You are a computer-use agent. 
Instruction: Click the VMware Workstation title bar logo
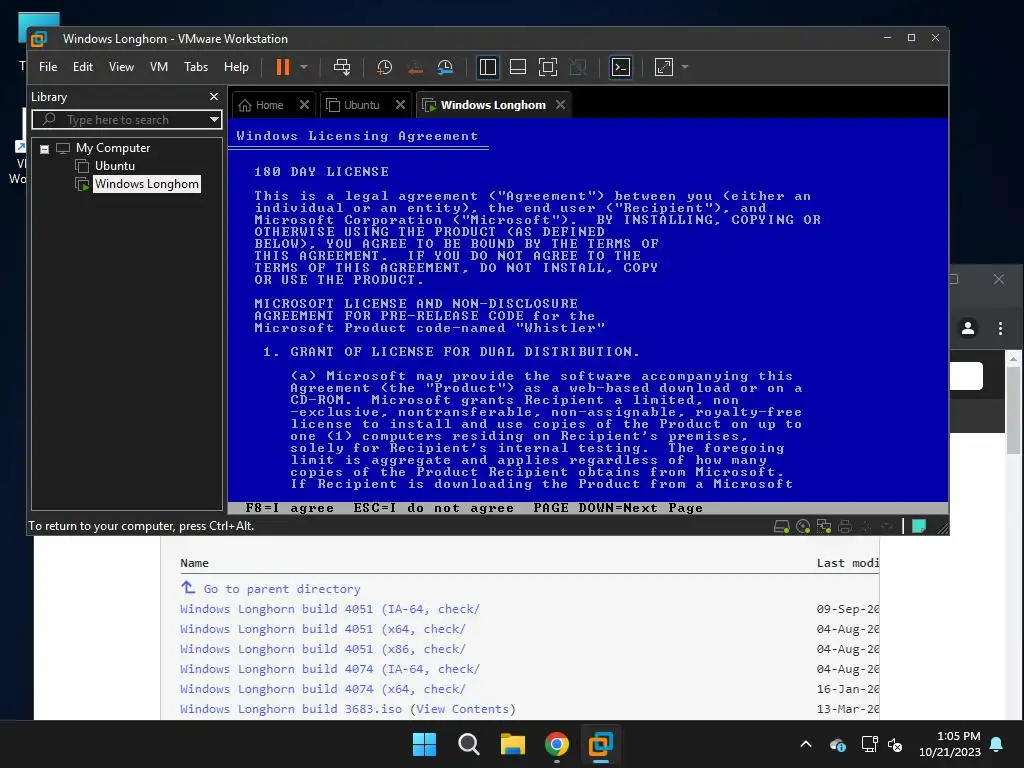pyautogui.click(x=39, y=39)
